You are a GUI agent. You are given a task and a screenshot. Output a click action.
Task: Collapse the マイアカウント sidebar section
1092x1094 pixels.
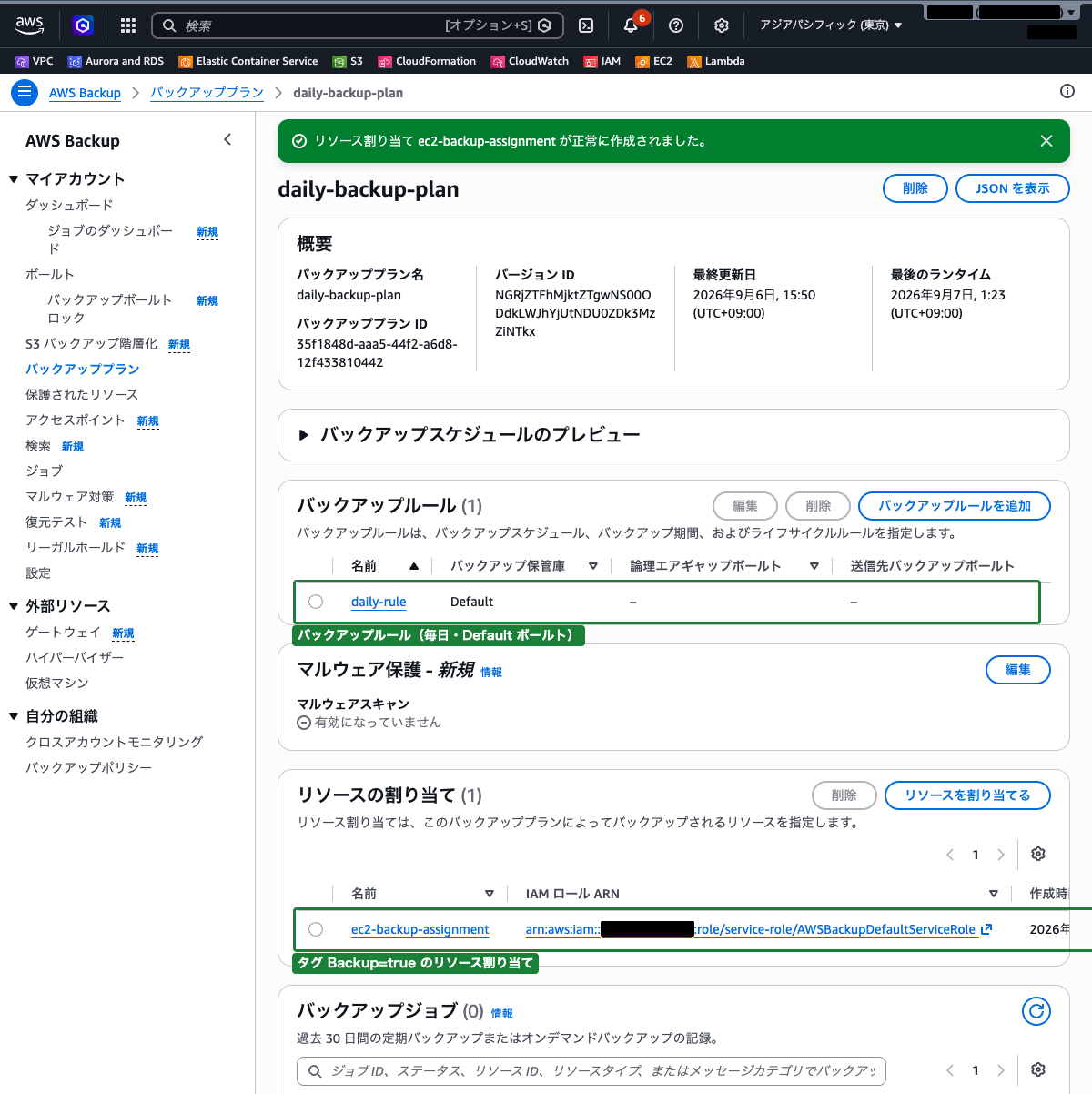[14, 179]
